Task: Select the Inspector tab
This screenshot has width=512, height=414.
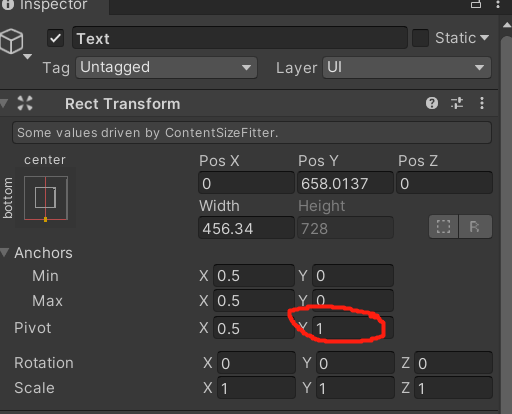Action: pyautogui.click(x=53, y=5)
